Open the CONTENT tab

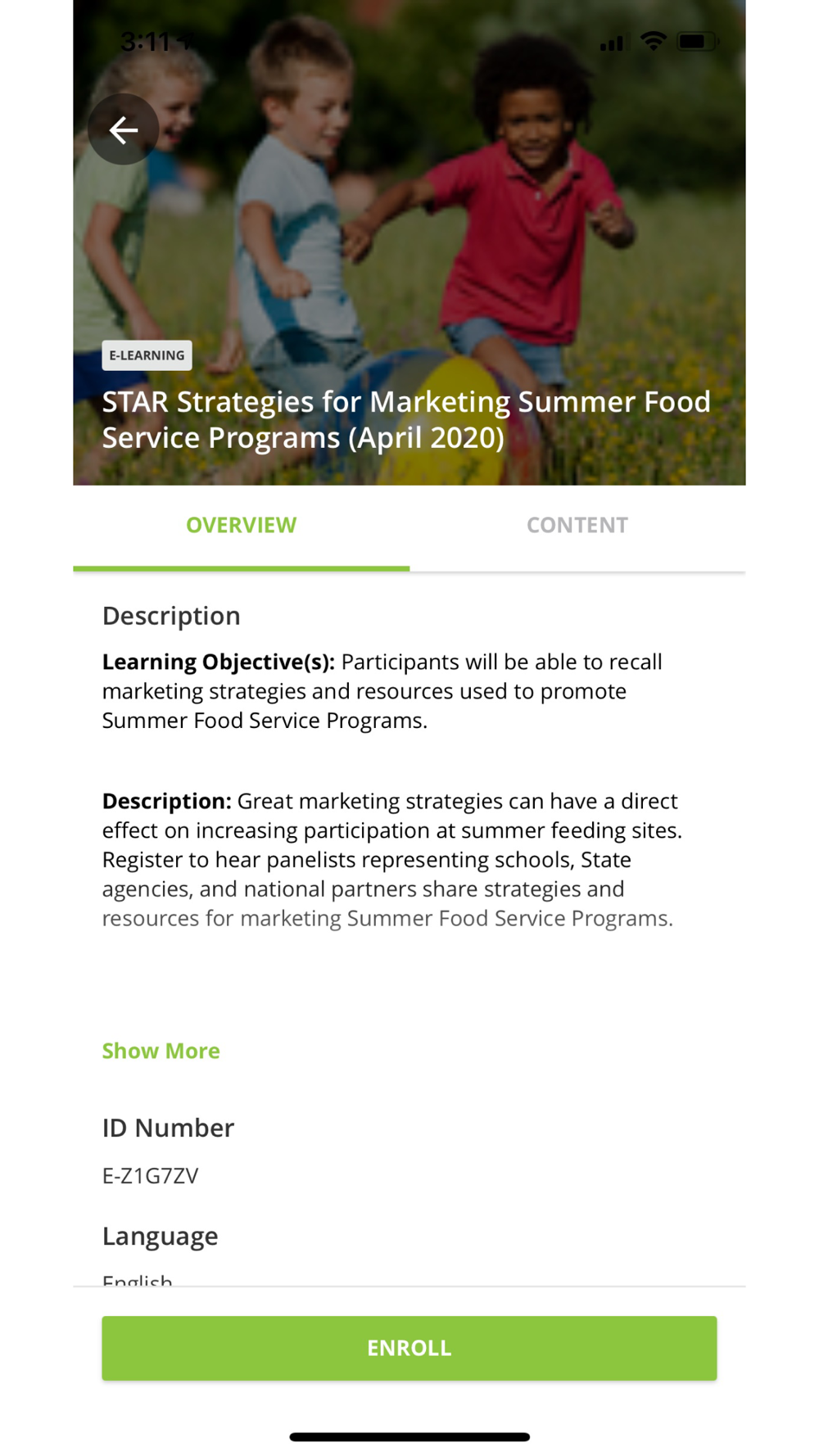coord(577,525)
